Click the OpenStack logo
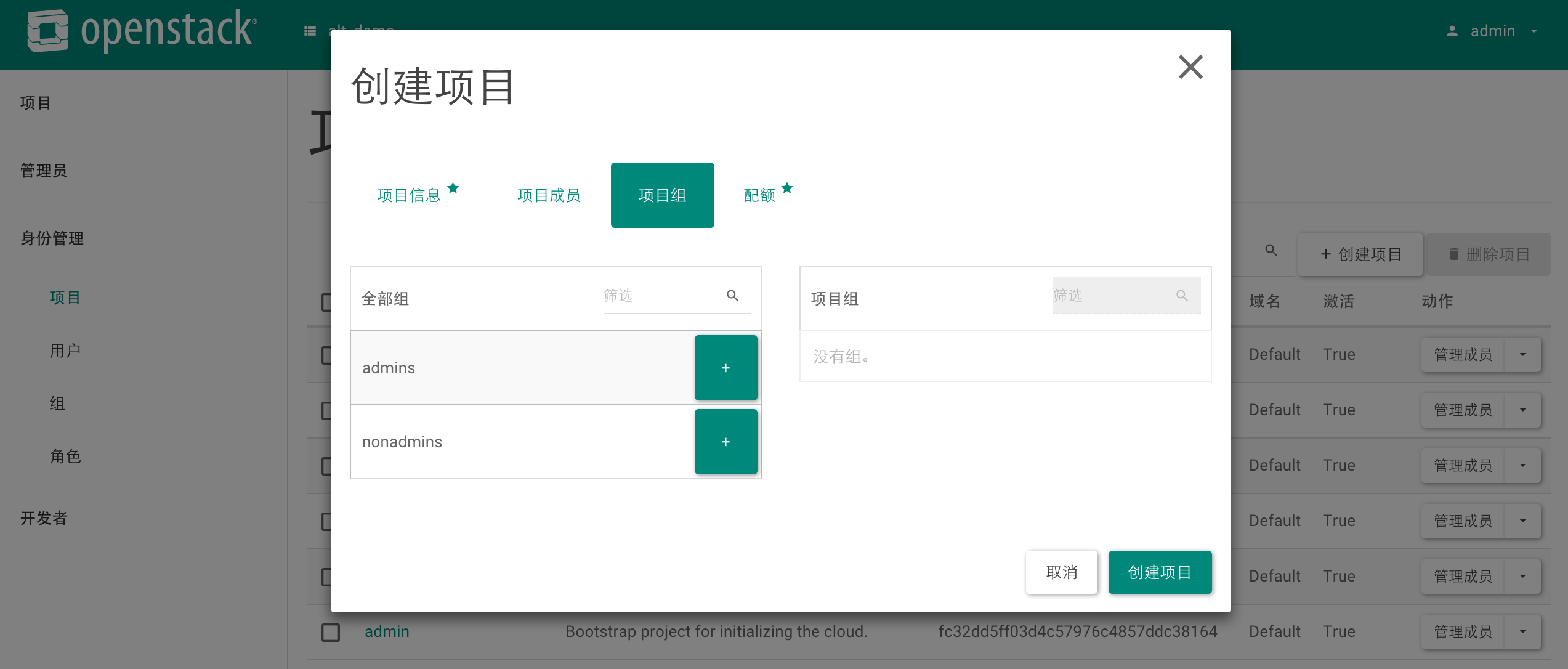 tap(142, 30)
